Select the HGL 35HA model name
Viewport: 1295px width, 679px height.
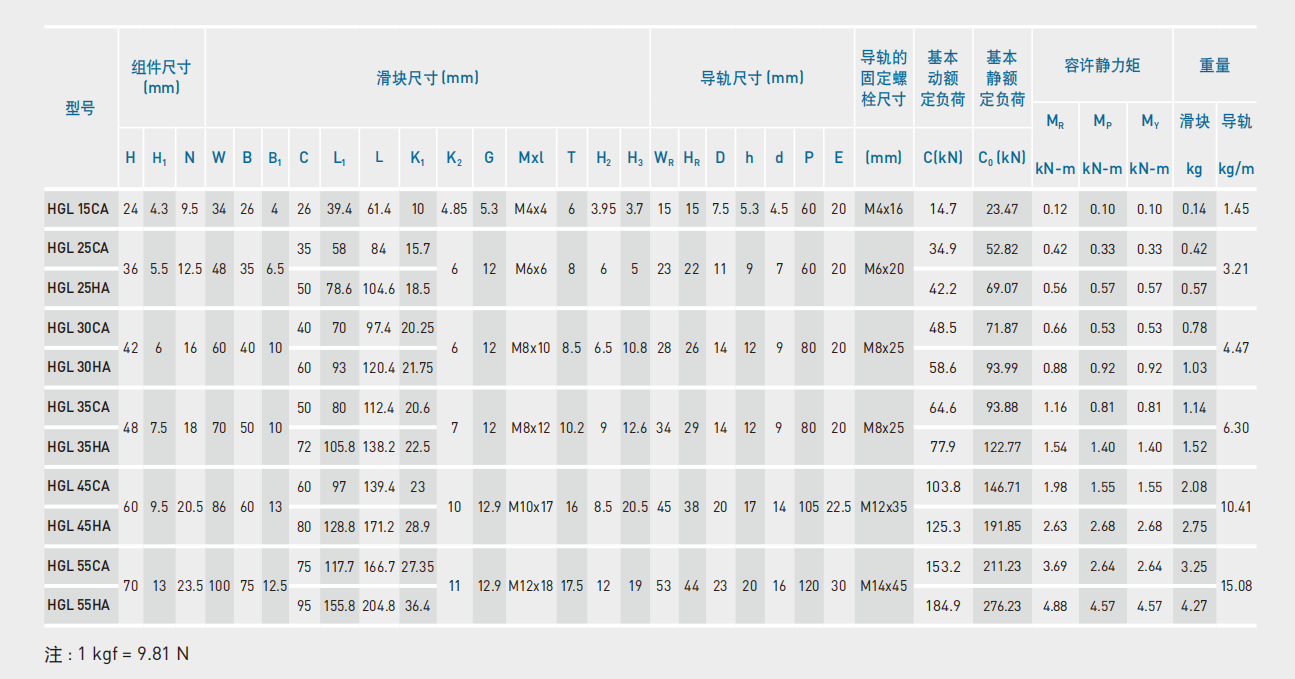pos(78,447)
